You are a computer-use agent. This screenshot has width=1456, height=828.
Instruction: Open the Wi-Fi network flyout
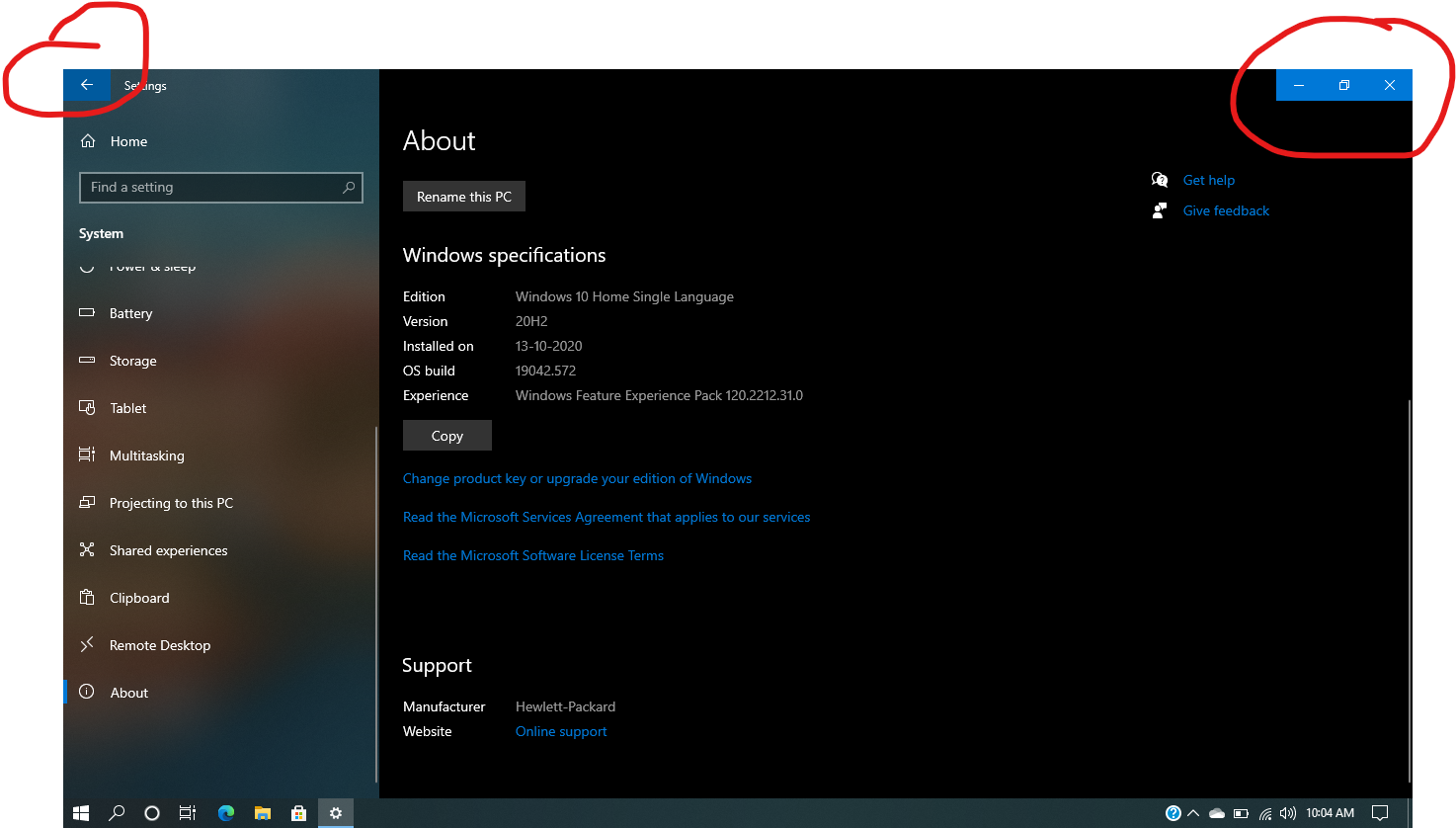1265,813
